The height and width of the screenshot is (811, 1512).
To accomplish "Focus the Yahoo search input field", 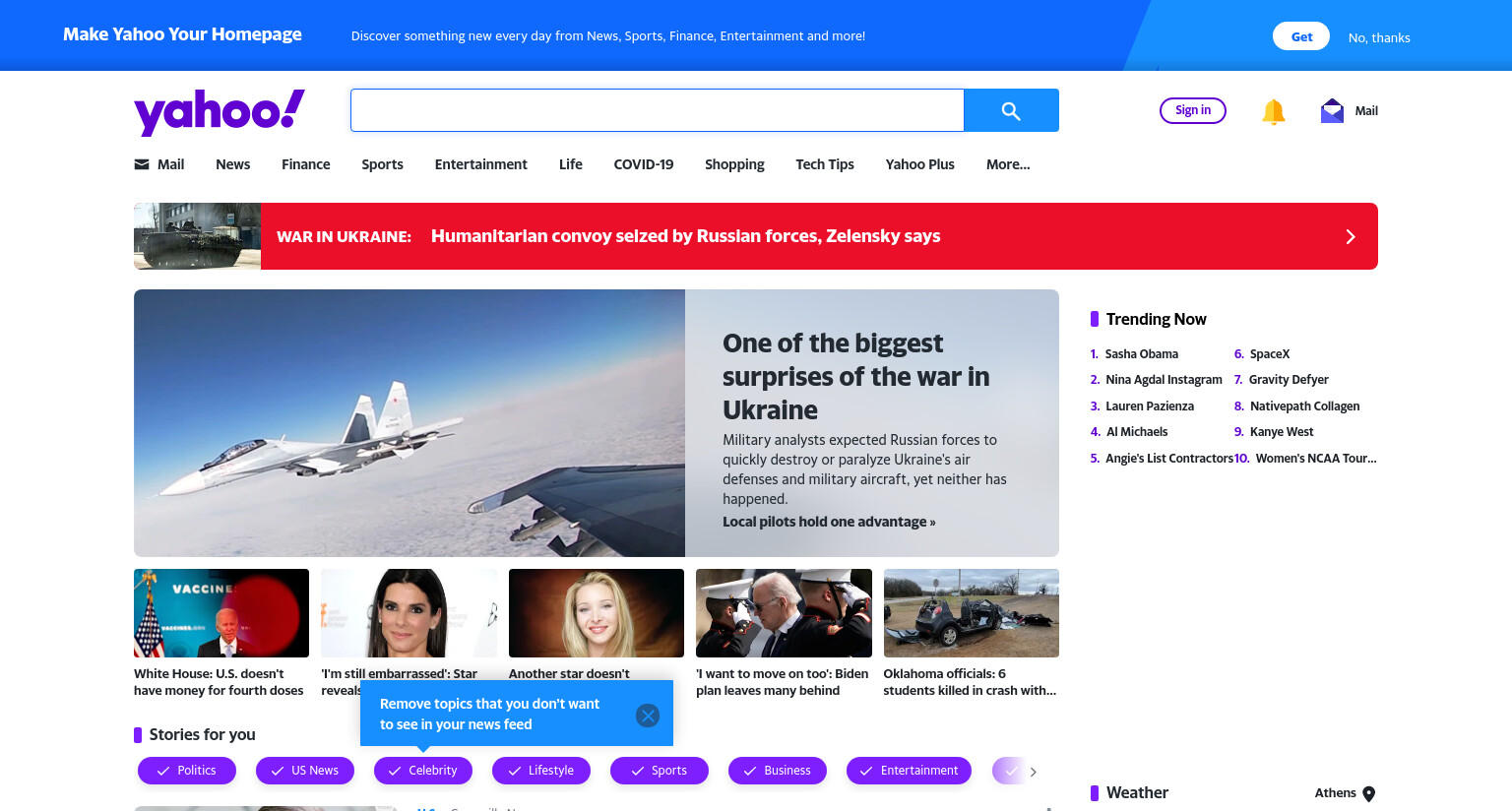I will 658,110.
